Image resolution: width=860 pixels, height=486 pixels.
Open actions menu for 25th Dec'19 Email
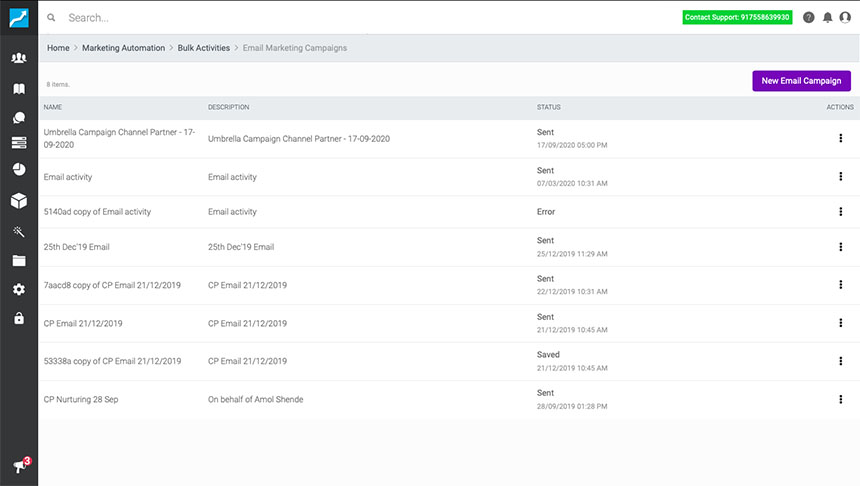click(840, 247)
